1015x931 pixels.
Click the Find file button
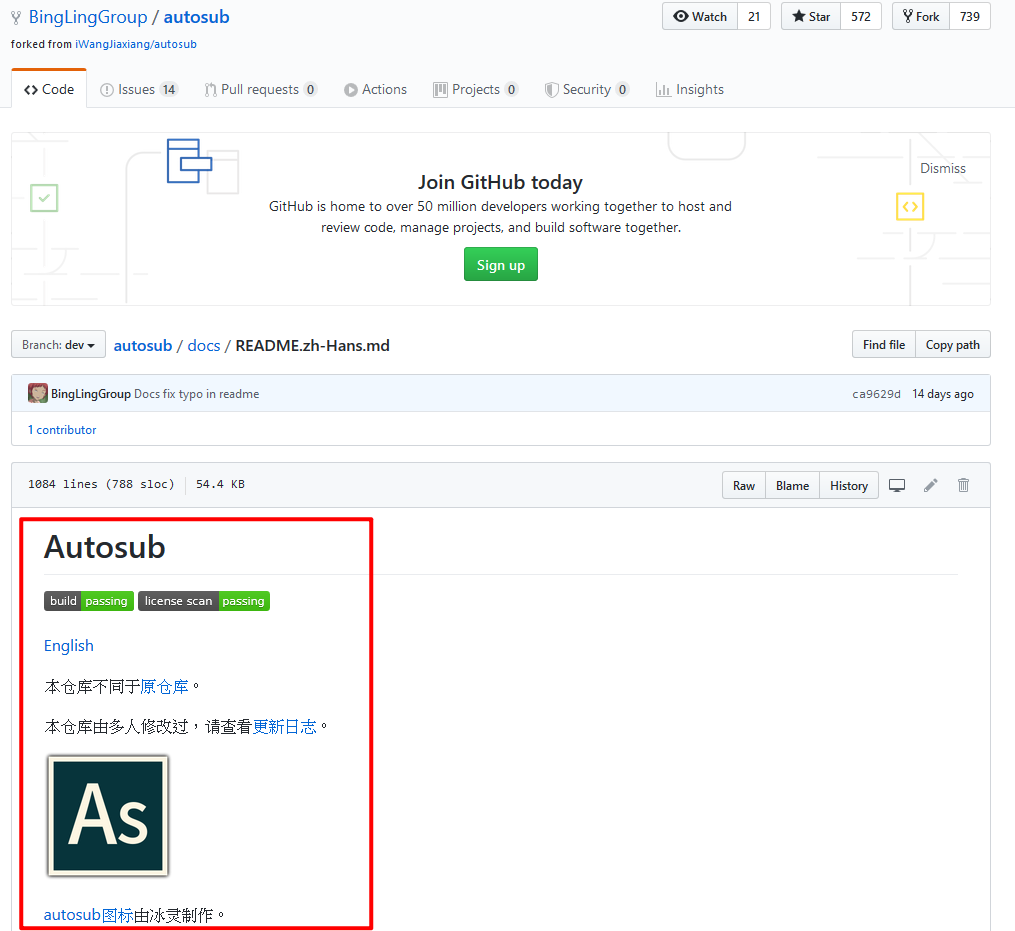pos(883,344)
